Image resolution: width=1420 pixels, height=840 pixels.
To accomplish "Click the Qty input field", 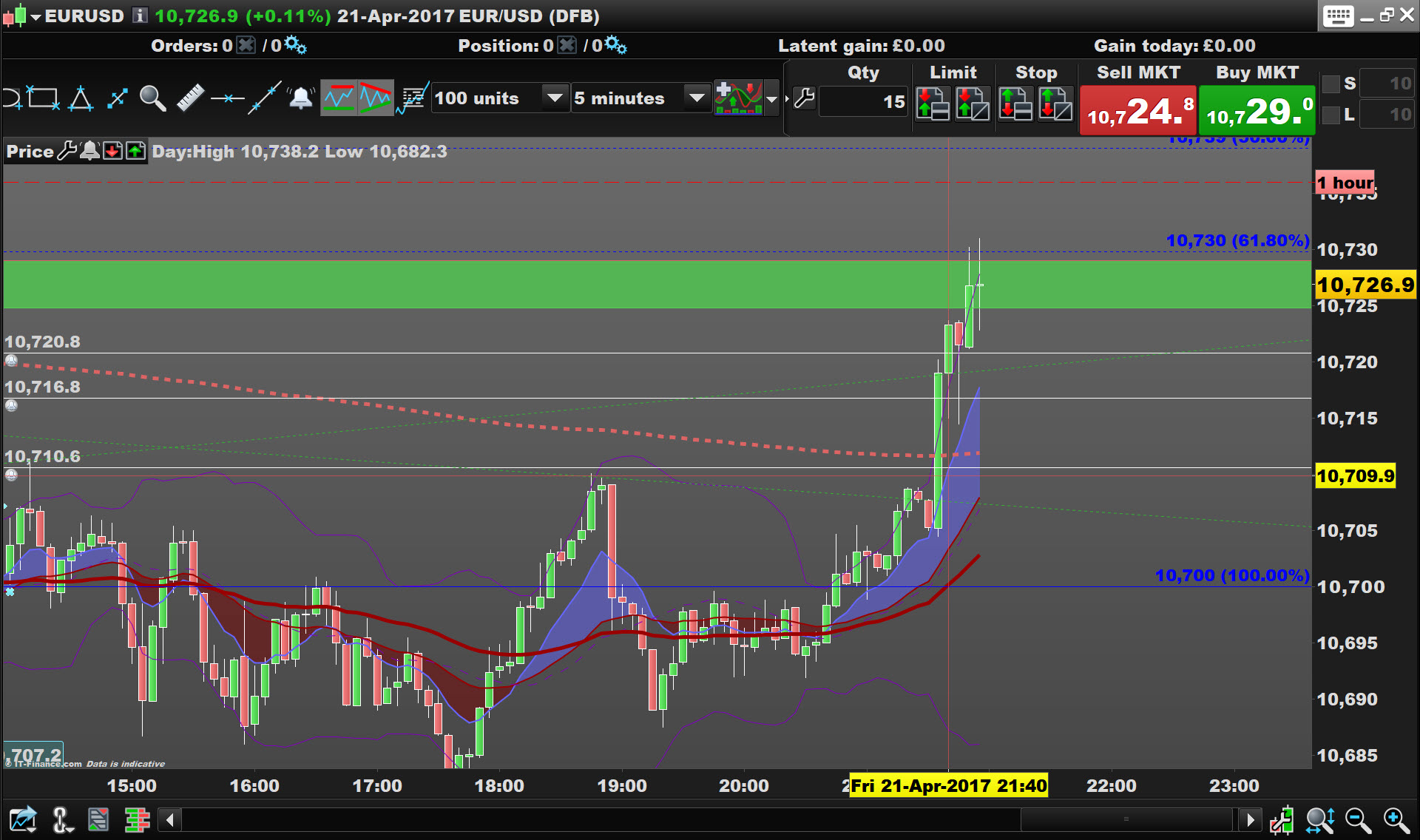I will (864, 102).
